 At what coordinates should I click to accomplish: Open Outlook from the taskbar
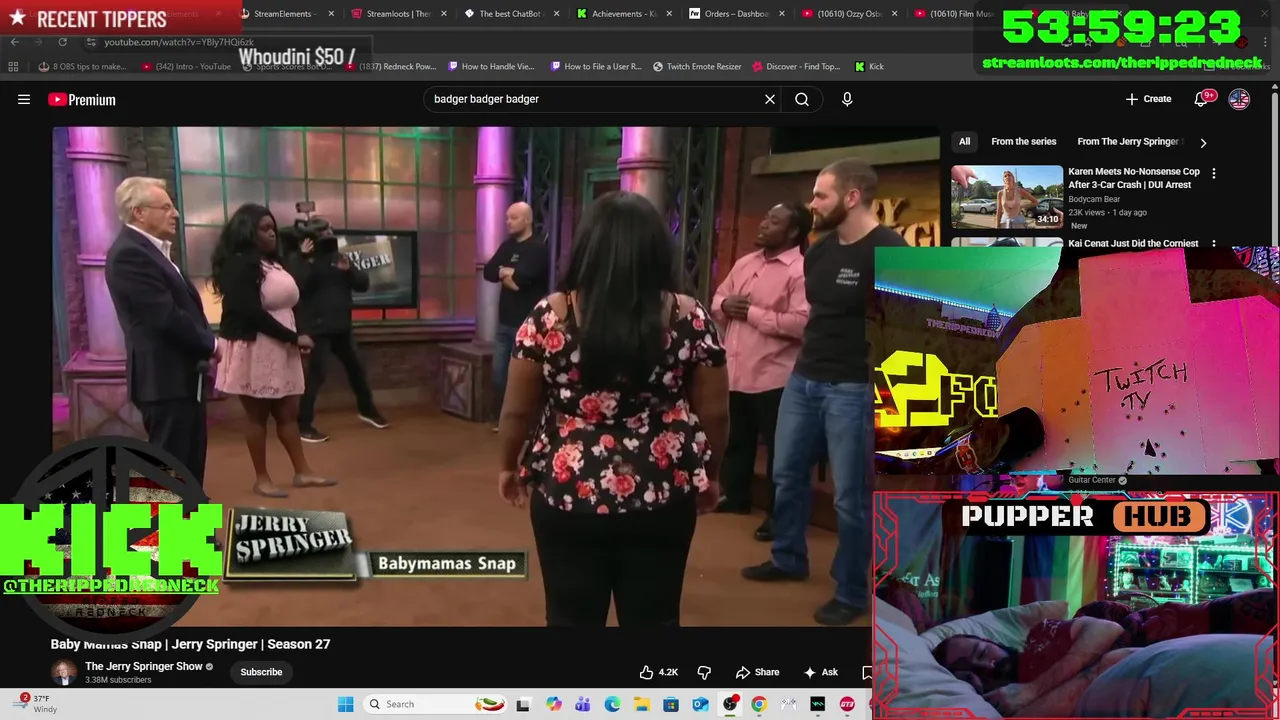700,704
